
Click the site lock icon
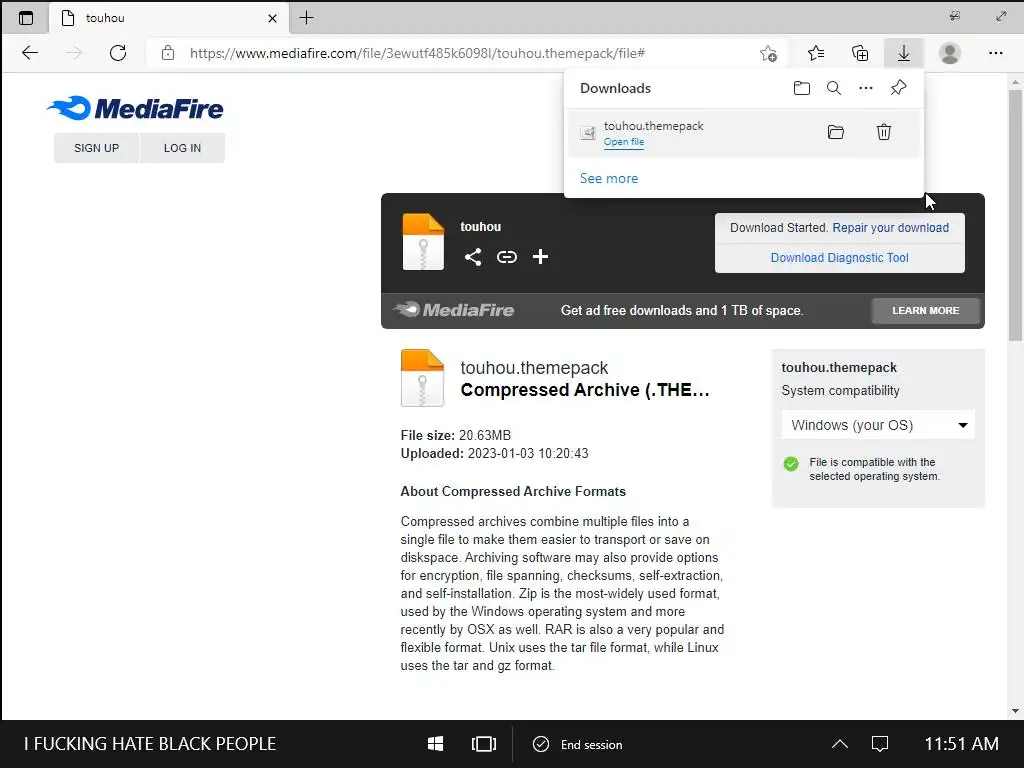pyautogui.click(x=168, y=53)
